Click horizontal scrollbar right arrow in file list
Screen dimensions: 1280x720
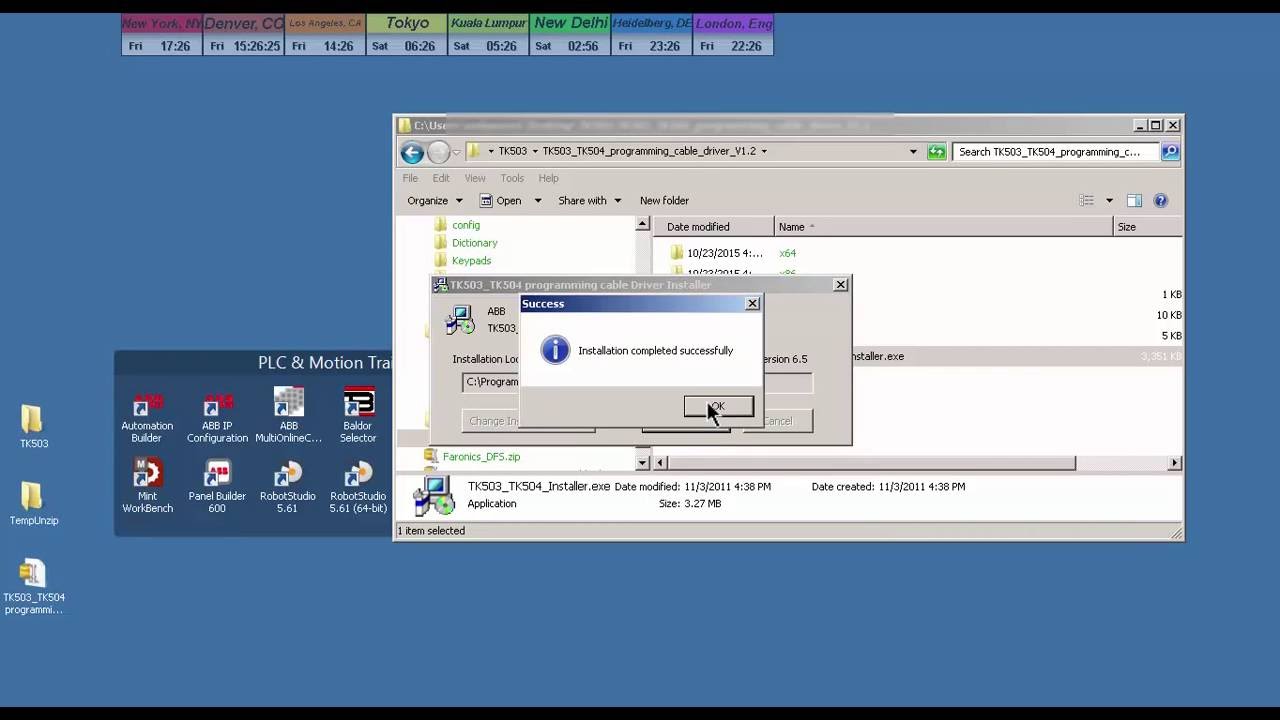1175,463
